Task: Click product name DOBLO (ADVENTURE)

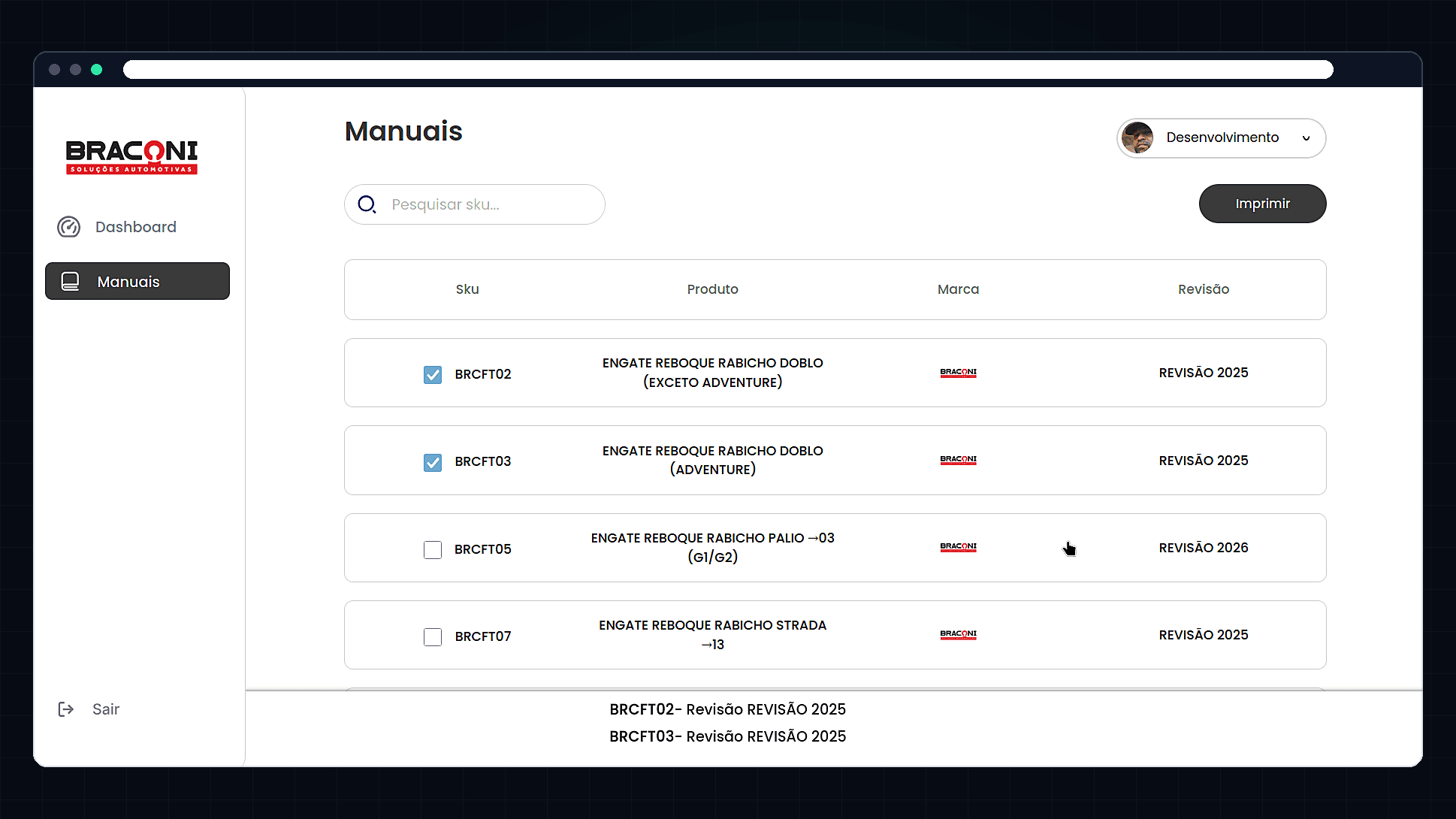Action: tap(712, 460)
